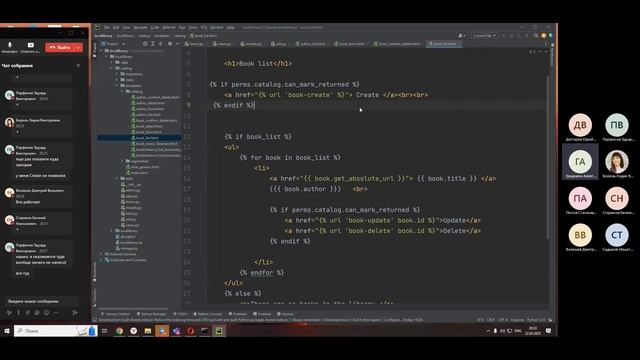Click participant avatar ДВ
Screen dimensions: 640x360
580,125
